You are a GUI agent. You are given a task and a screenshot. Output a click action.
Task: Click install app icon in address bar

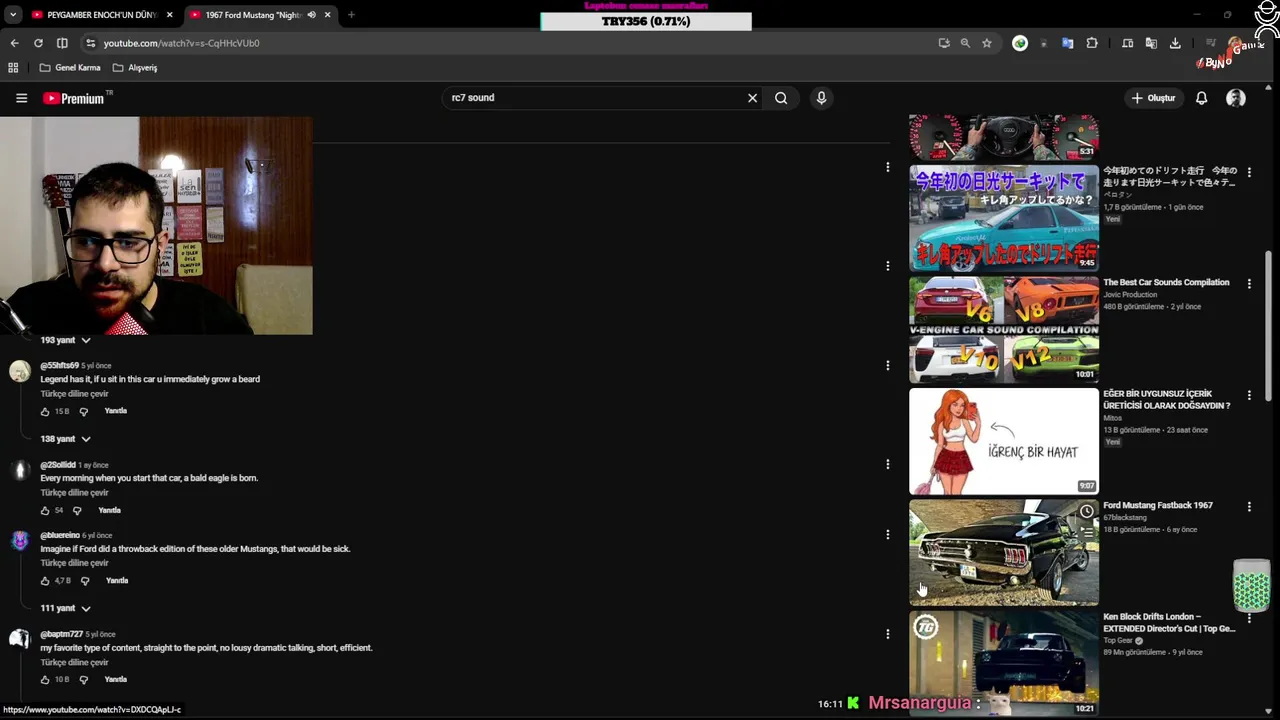tap(944, 43)
